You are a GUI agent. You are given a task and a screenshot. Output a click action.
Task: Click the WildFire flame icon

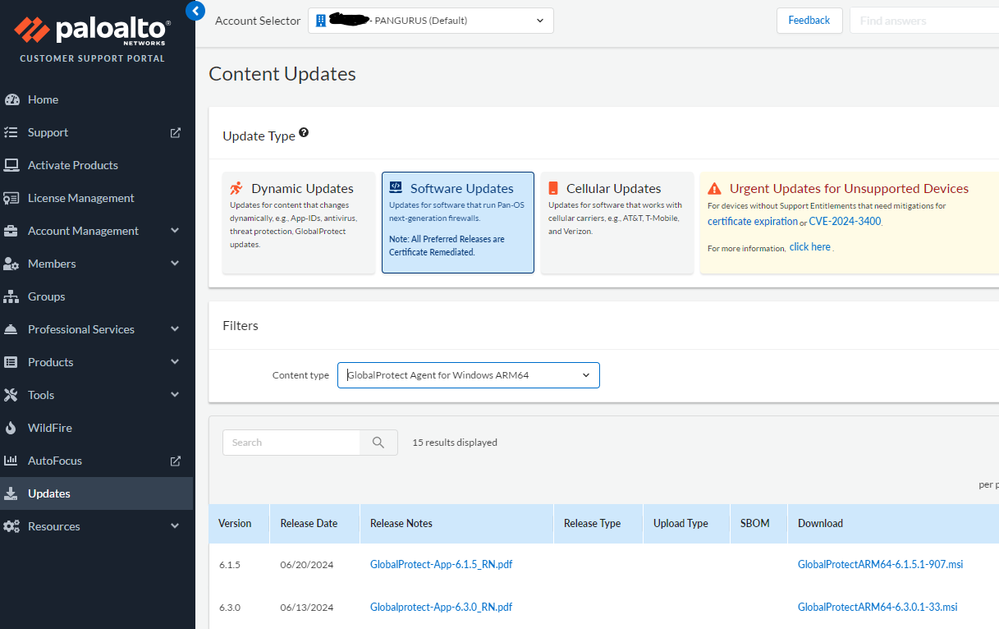11,428
